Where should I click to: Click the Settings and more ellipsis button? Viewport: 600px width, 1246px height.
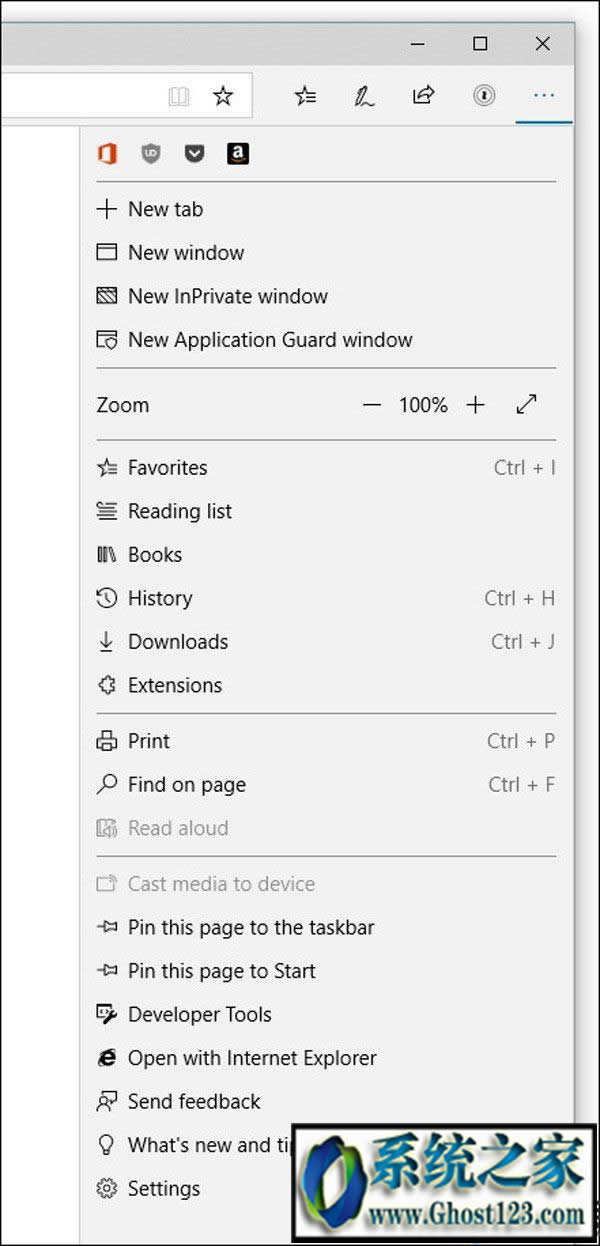(544, 96)
